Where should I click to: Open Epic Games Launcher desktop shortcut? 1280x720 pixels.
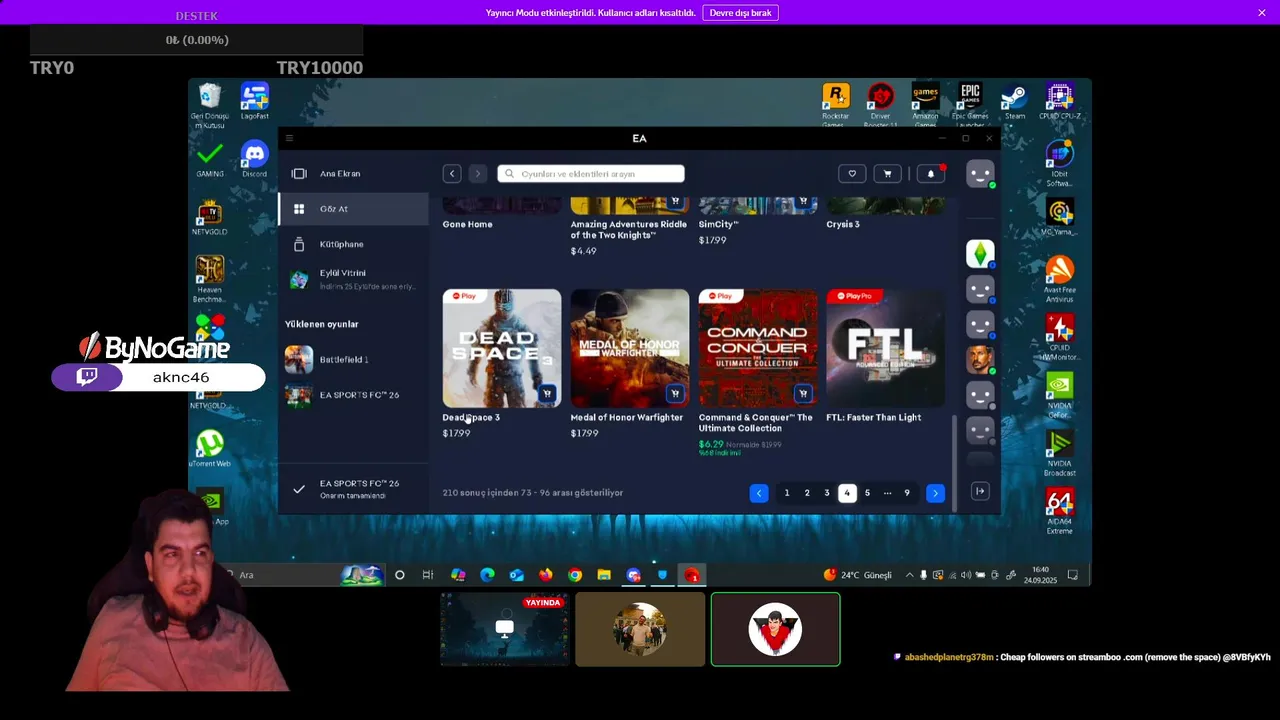[970, 103]
